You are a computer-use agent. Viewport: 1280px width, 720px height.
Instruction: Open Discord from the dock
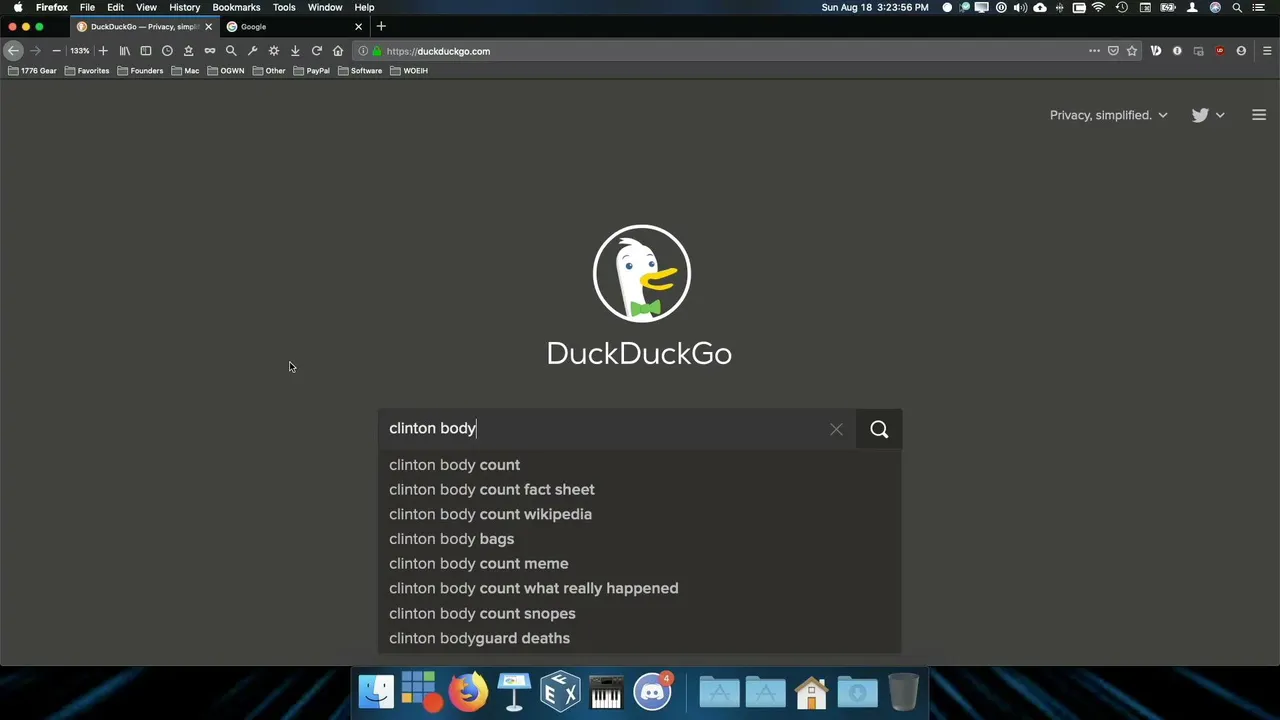[x=653, y=692]
